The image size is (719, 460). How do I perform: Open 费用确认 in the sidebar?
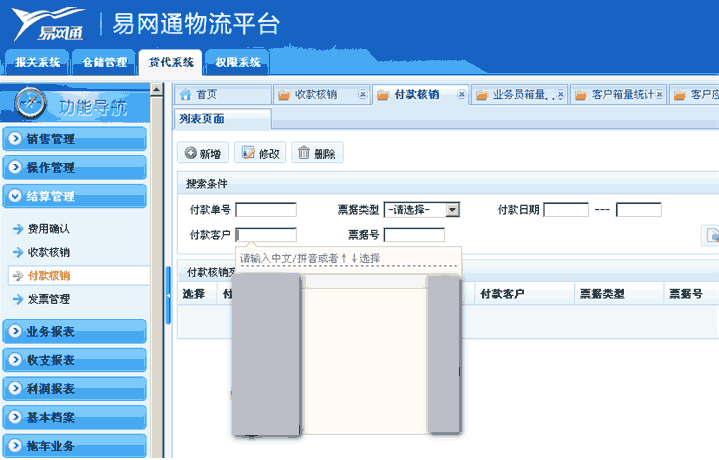[x=49, y=228]
